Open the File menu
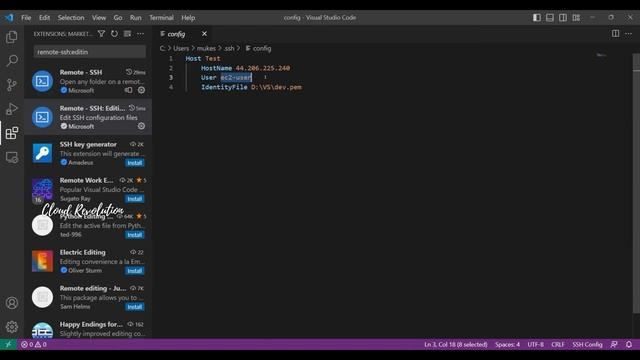This screenshot has width=640, height=360. [x=26, y=18]
